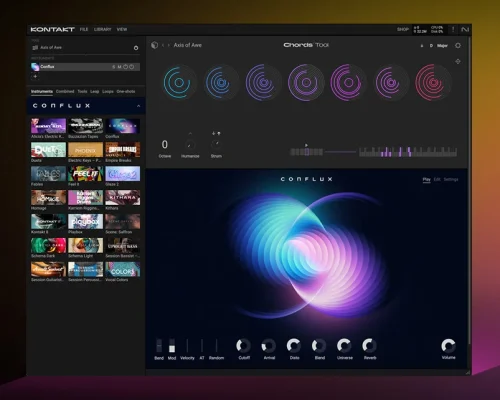Open the Major scale dropdown
Viewport: 500px width, 400px height.
tap(442, 46)
